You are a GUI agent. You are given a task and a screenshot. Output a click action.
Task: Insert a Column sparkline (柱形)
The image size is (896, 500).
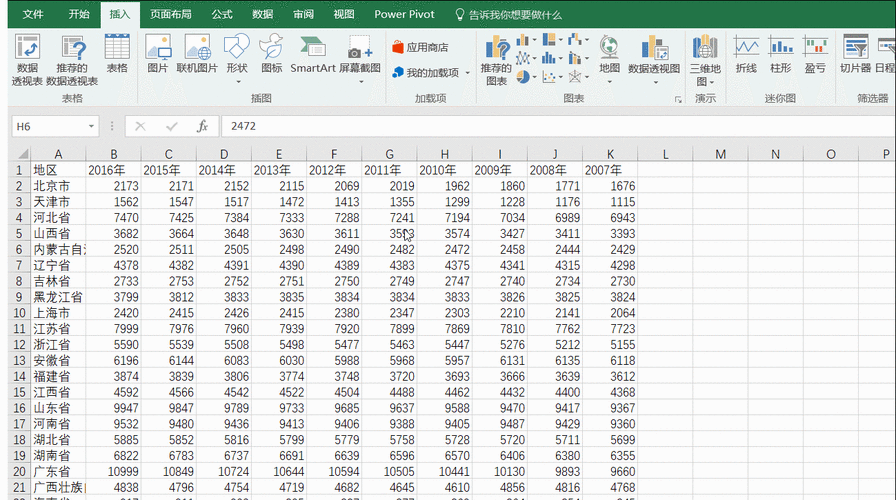(x=781, y=54)
